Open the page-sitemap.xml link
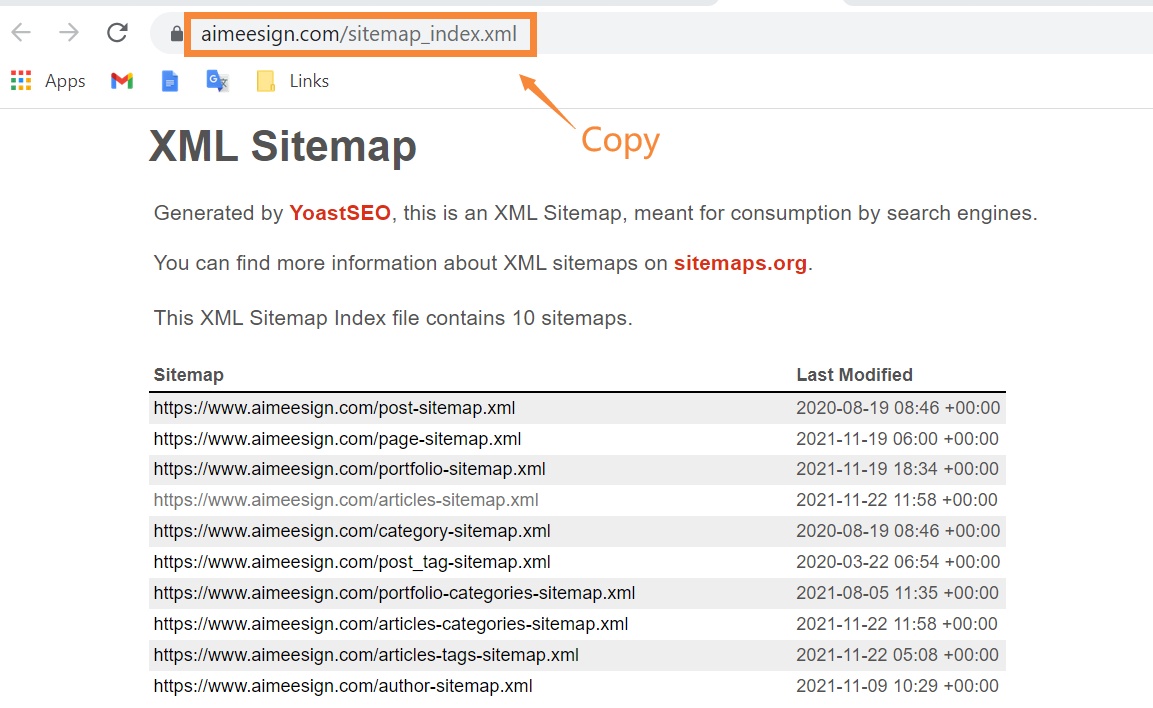 (338, 439)
